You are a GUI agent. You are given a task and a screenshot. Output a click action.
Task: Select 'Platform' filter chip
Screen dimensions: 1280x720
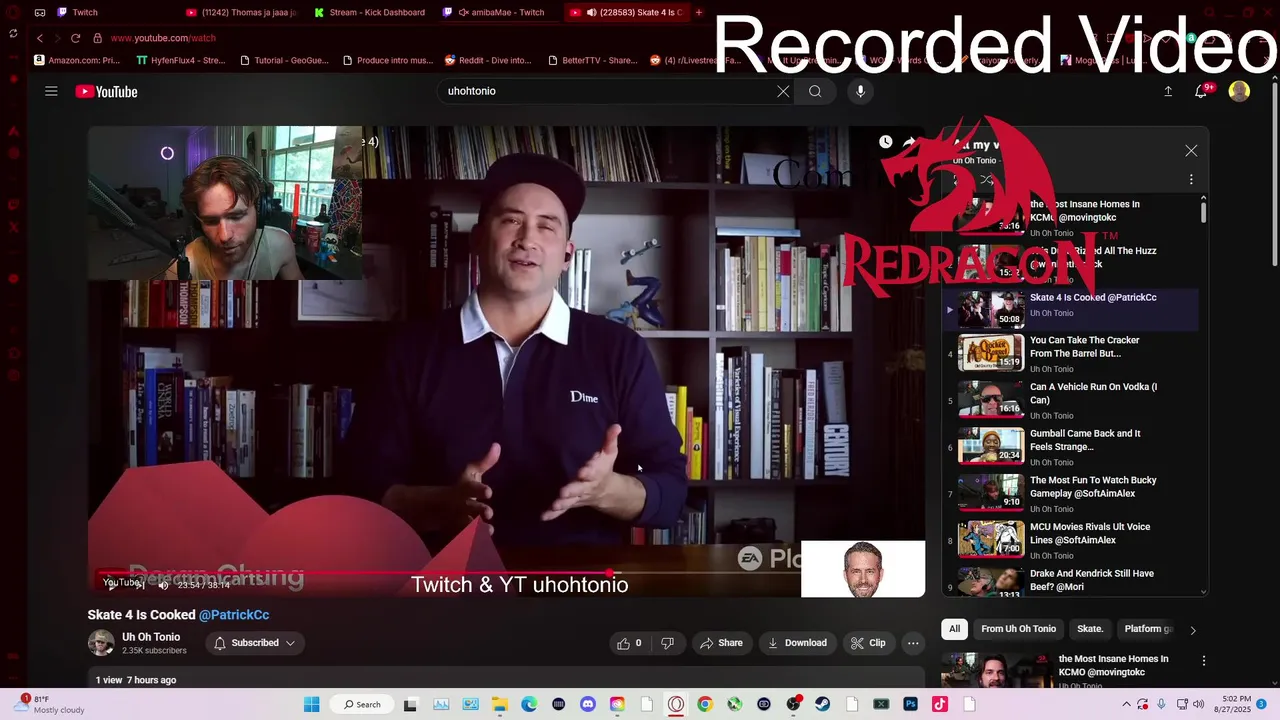[1146, 629]
